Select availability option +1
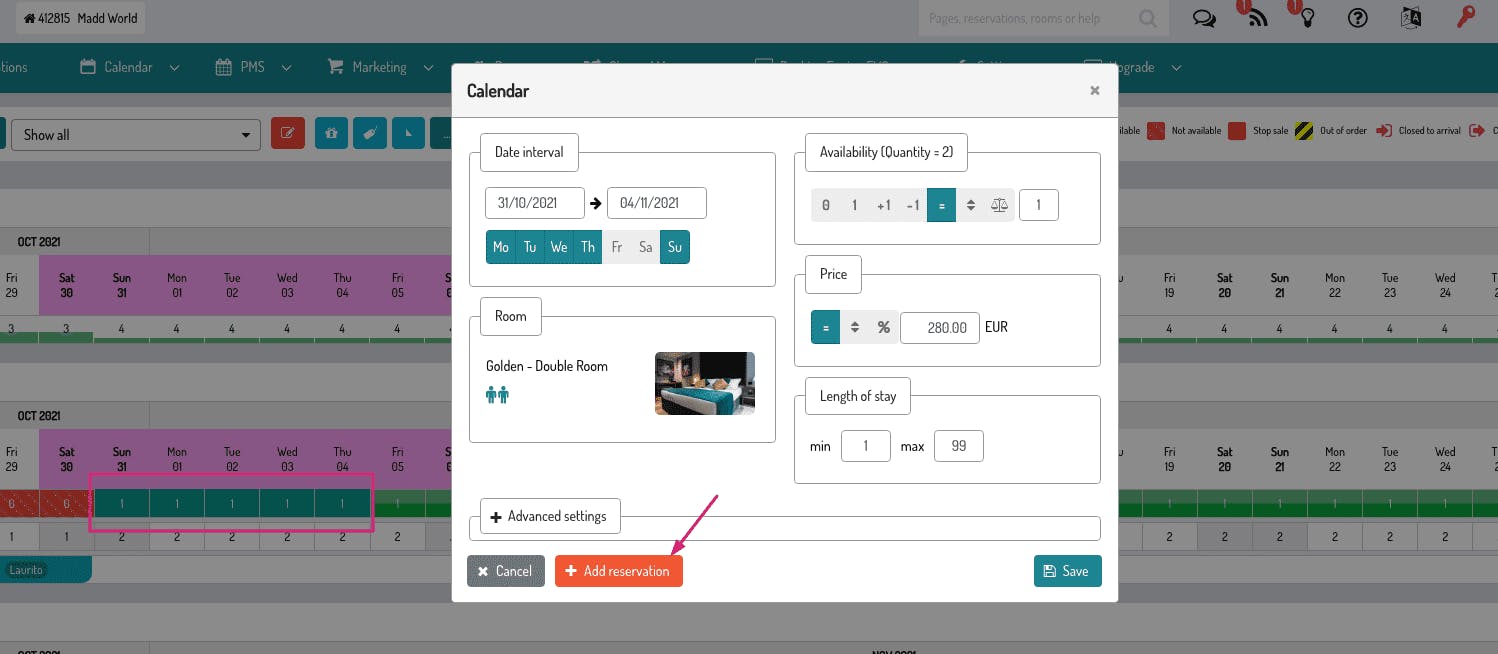The height and width of the screenshot is (654, 1498). pos(883,205)
